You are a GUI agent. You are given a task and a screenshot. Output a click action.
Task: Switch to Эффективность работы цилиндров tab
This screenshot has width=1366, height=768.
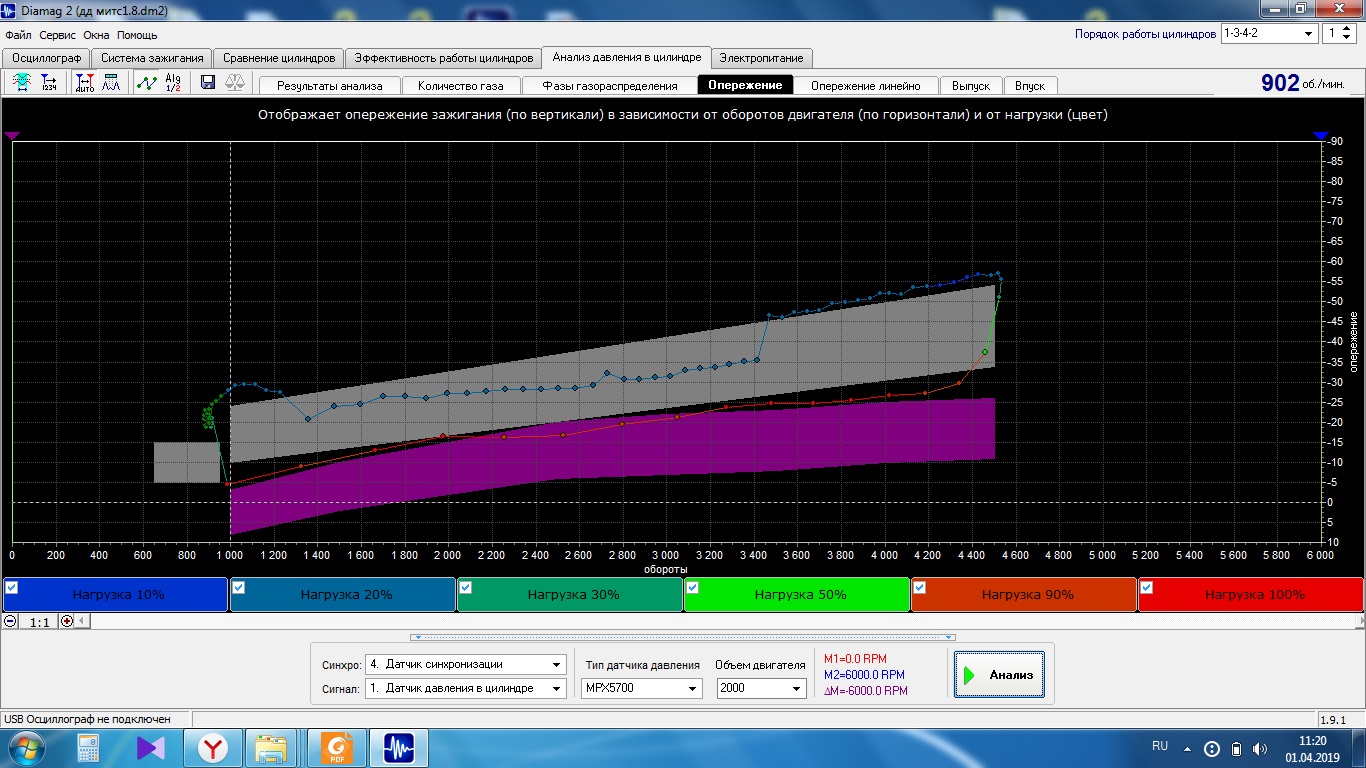(444, 58)
